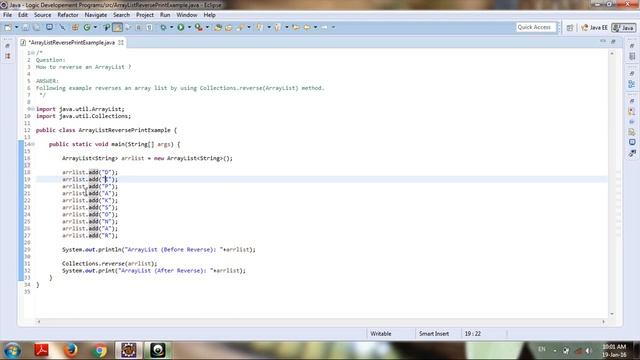Open Google Chrome from the taskbar

[100, 350]
